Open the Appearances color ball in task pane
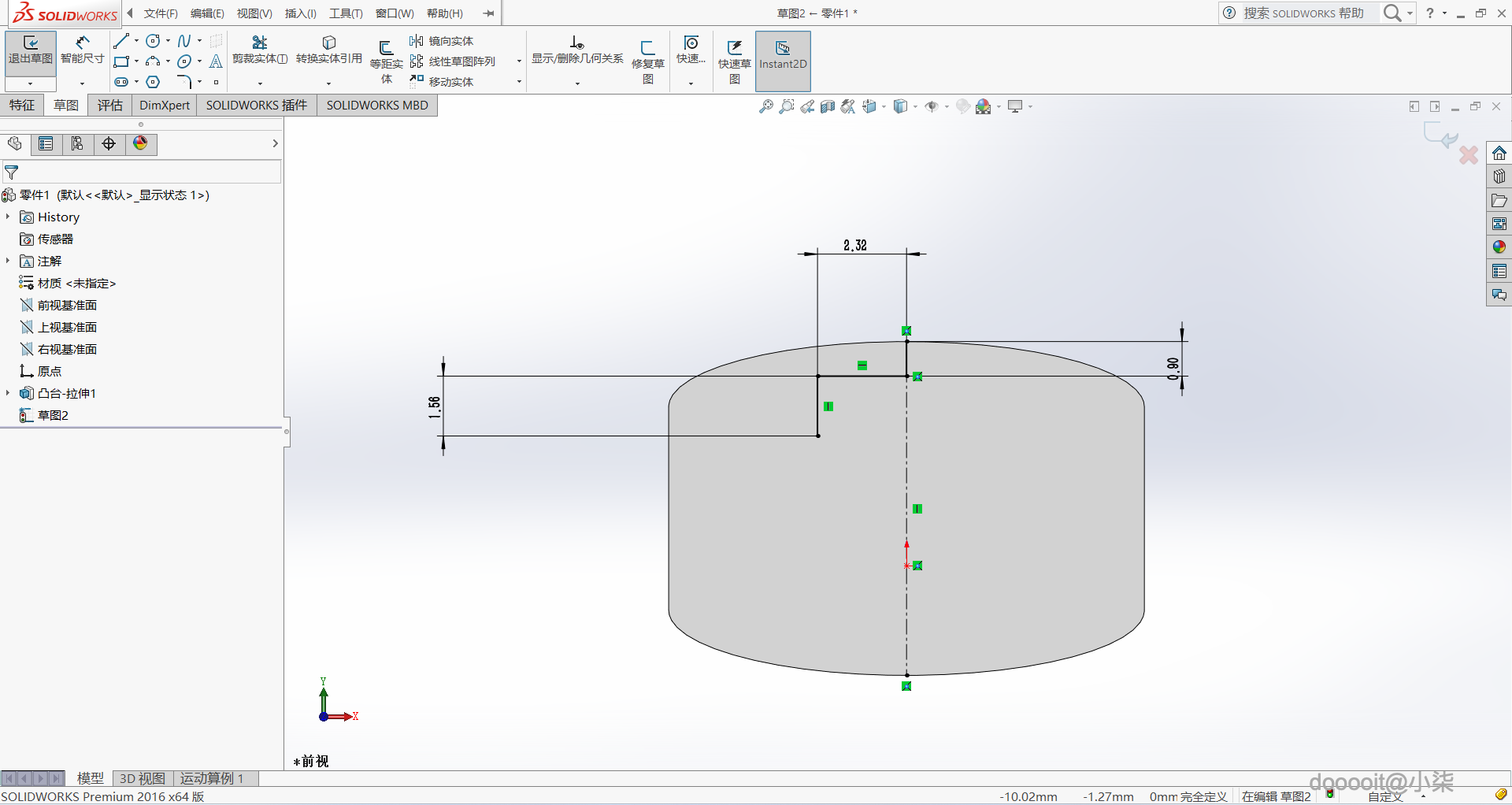This screenshot has width=1512, height=805. click(x=1499, y=247)
